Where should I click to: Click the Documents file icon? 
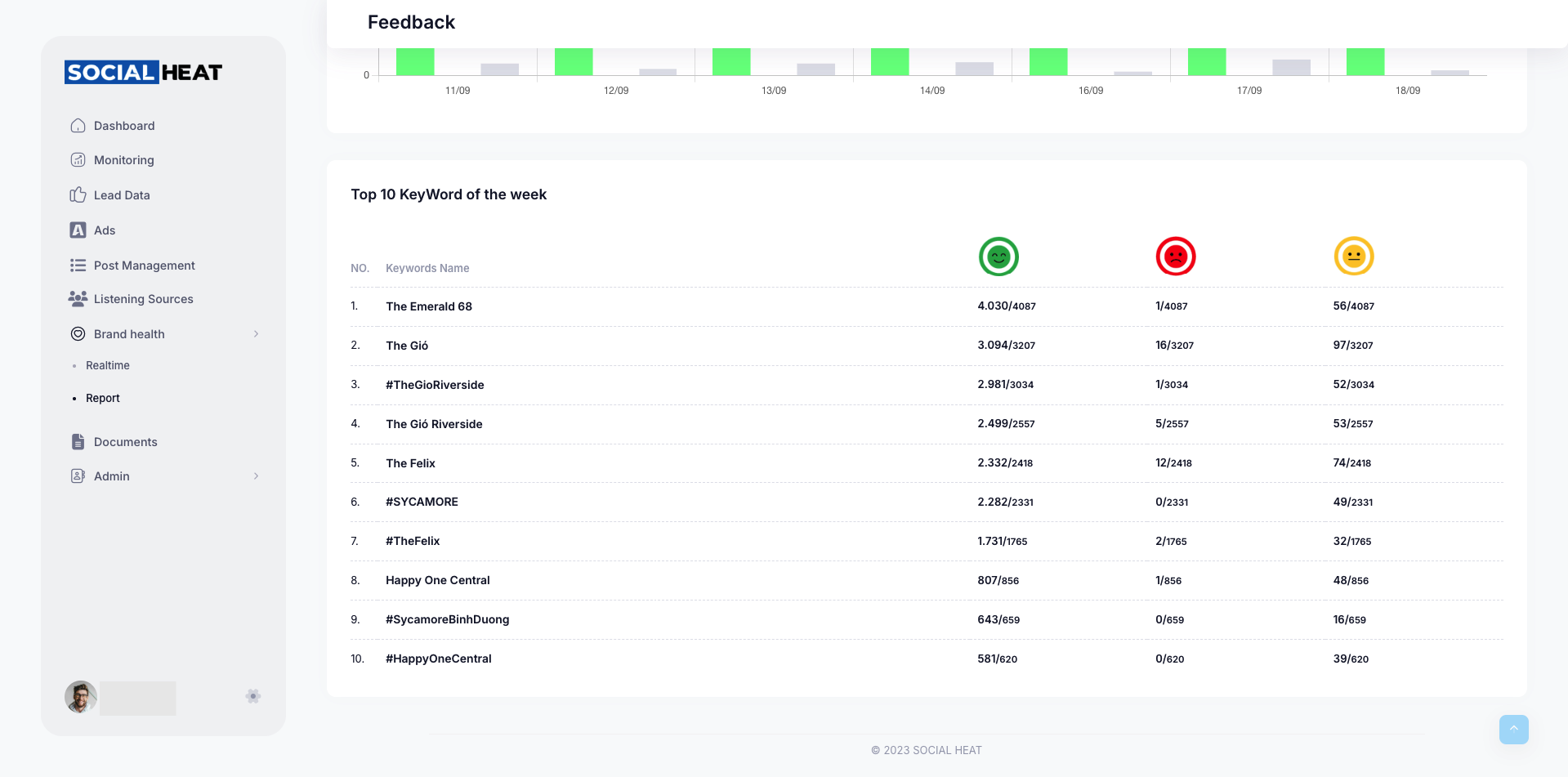coord(78,442)
